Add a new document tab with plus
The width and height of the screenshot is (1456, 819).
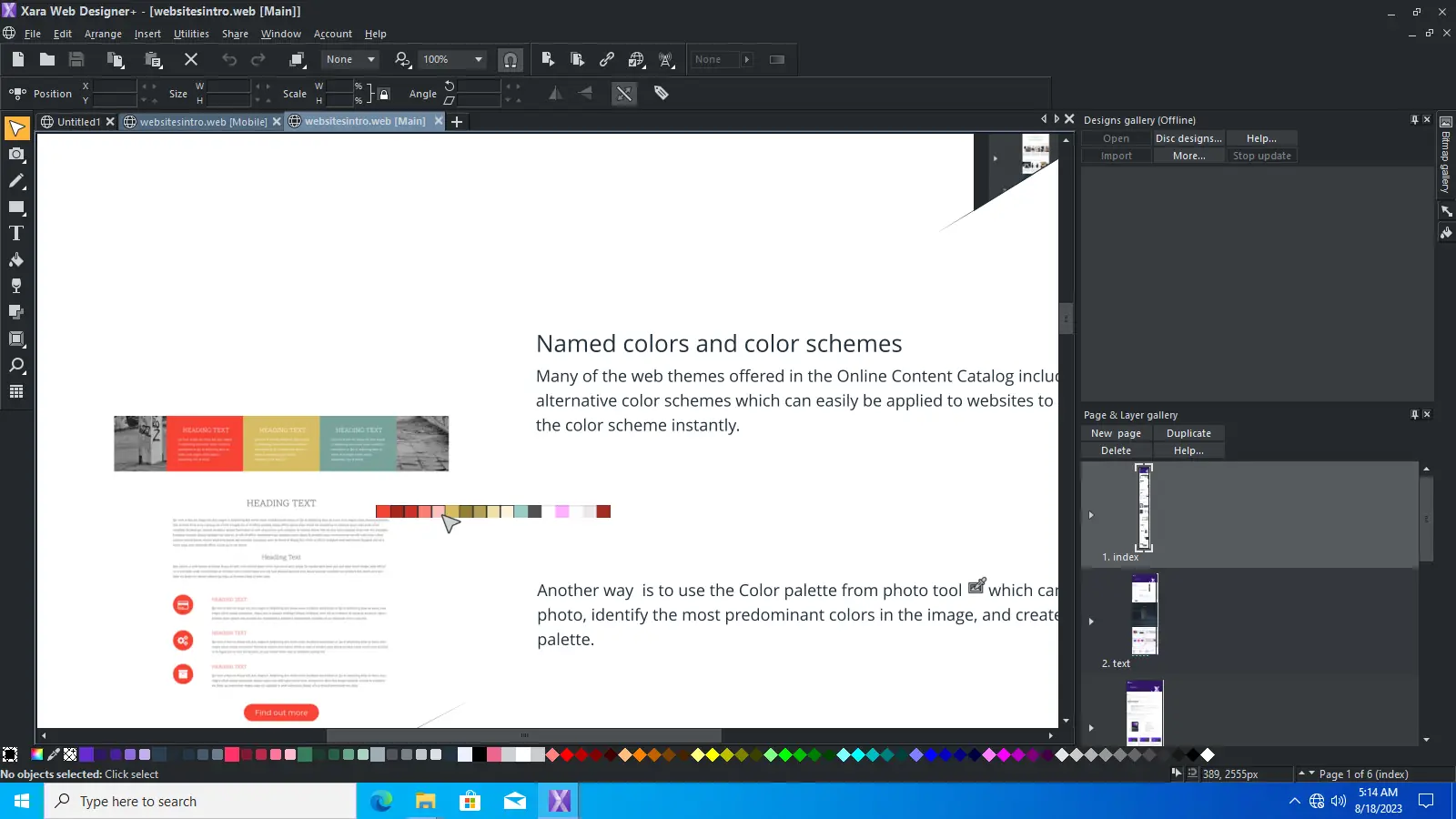457,122
